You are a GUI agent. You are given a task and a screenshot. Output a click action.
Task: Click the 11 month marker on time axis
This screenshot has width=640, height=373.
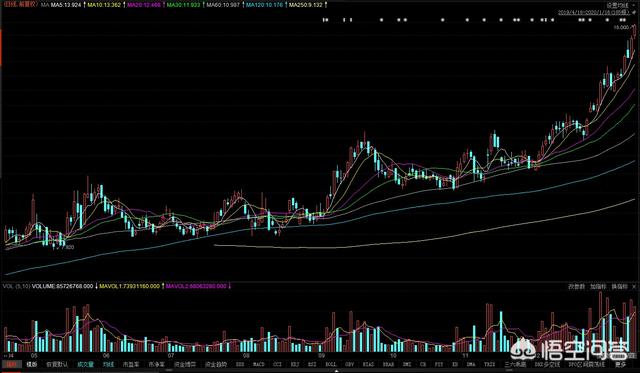pyautogui.click(x=465, y=355)
